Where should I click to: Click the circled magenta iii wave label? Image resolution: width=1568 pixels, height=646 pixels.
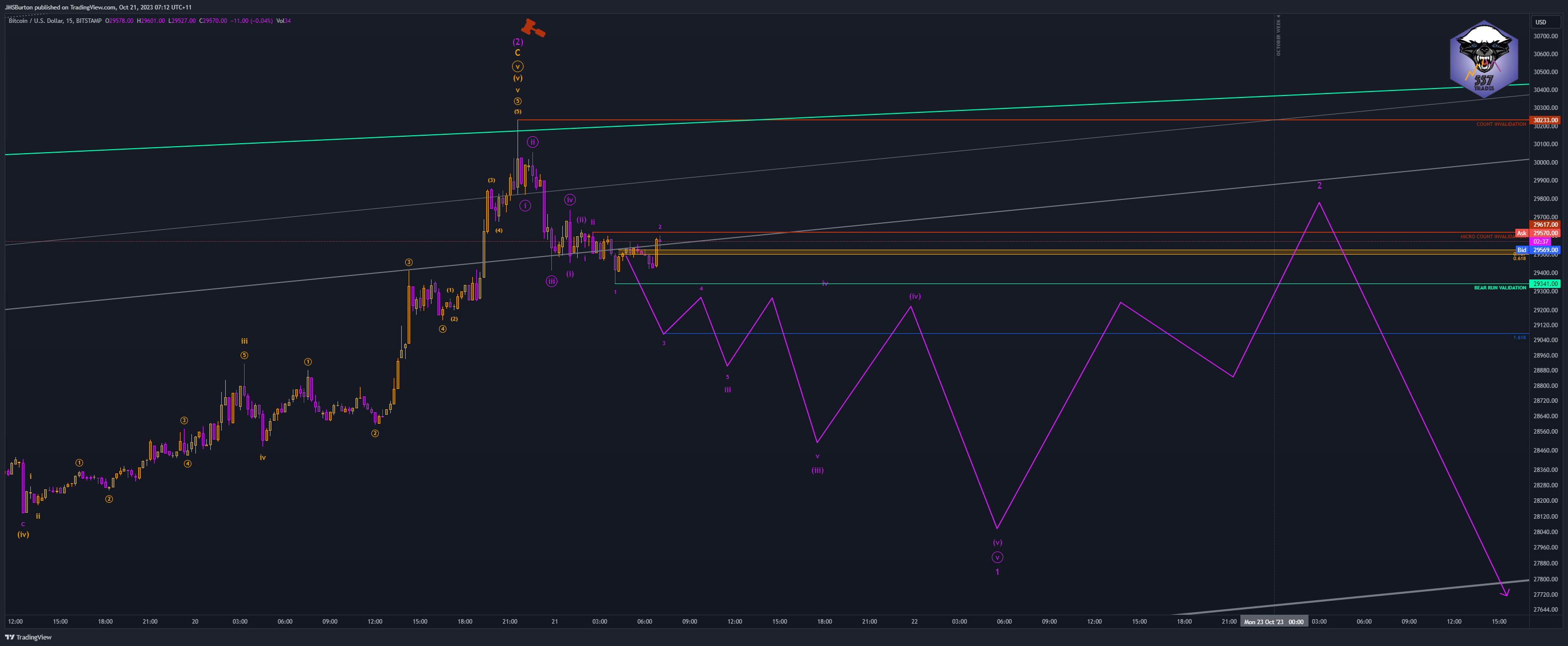point(551,281)
